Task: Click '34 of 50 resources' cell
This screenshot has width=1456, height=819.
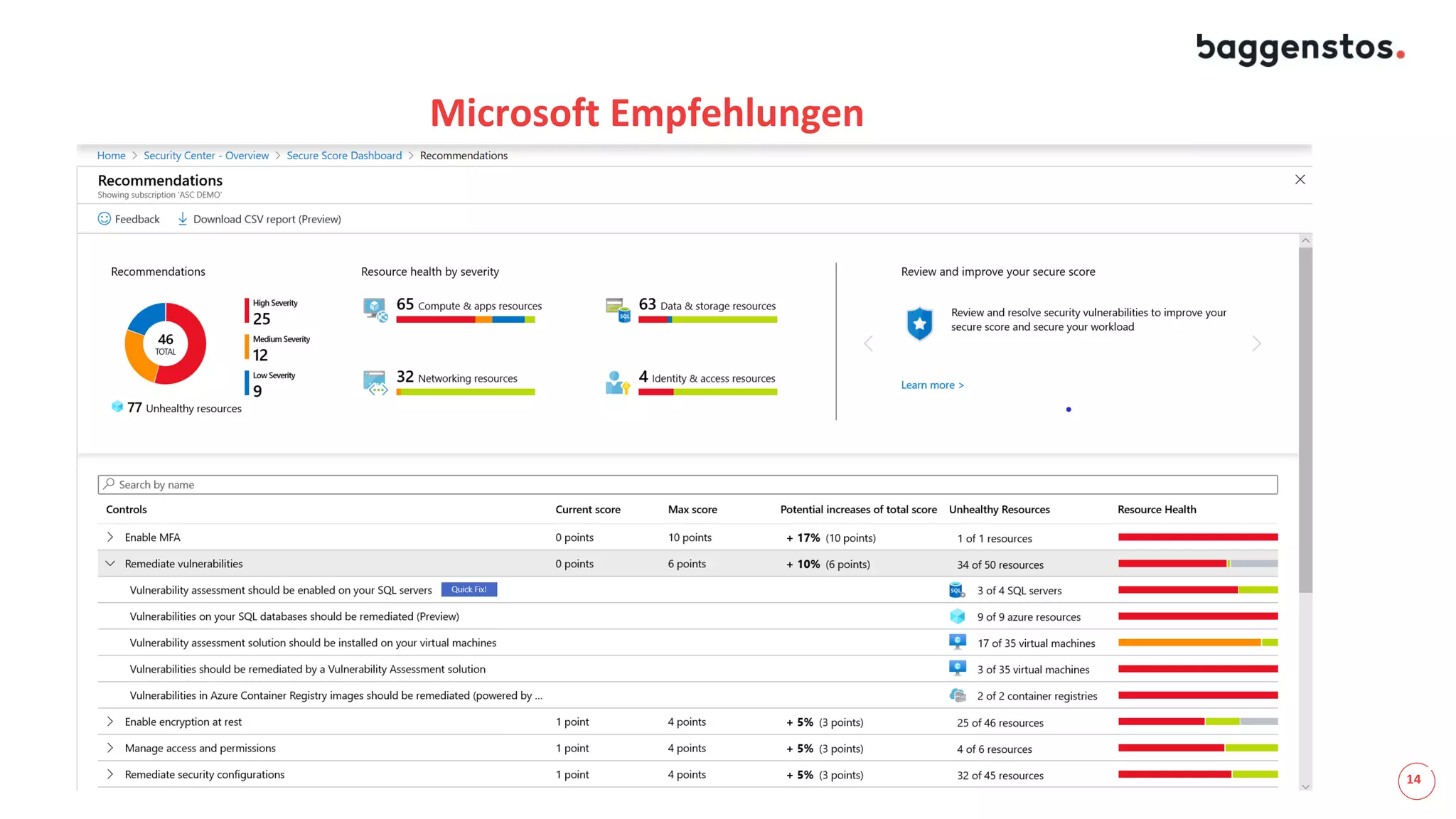Action: (x=1000, y=564)
